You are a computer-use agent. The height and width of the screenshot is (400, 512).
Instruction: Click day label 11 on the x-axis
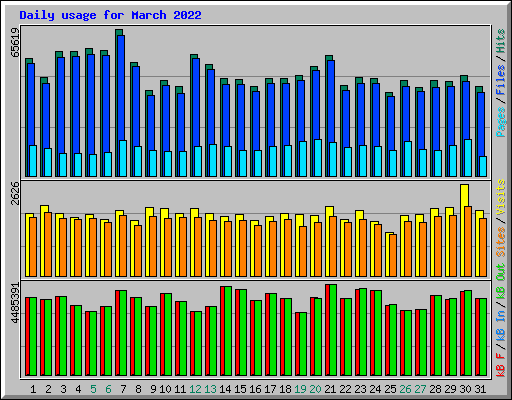coord(180,389)
